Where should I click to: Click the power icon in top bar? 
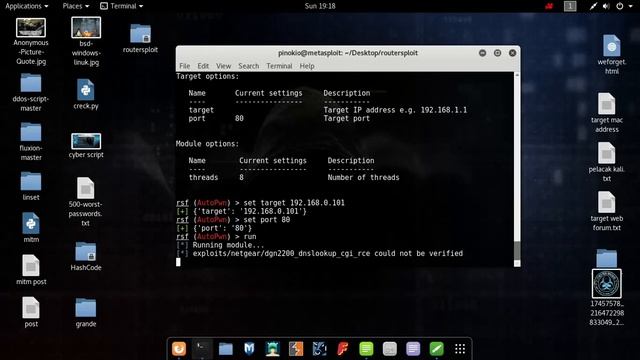620,6
